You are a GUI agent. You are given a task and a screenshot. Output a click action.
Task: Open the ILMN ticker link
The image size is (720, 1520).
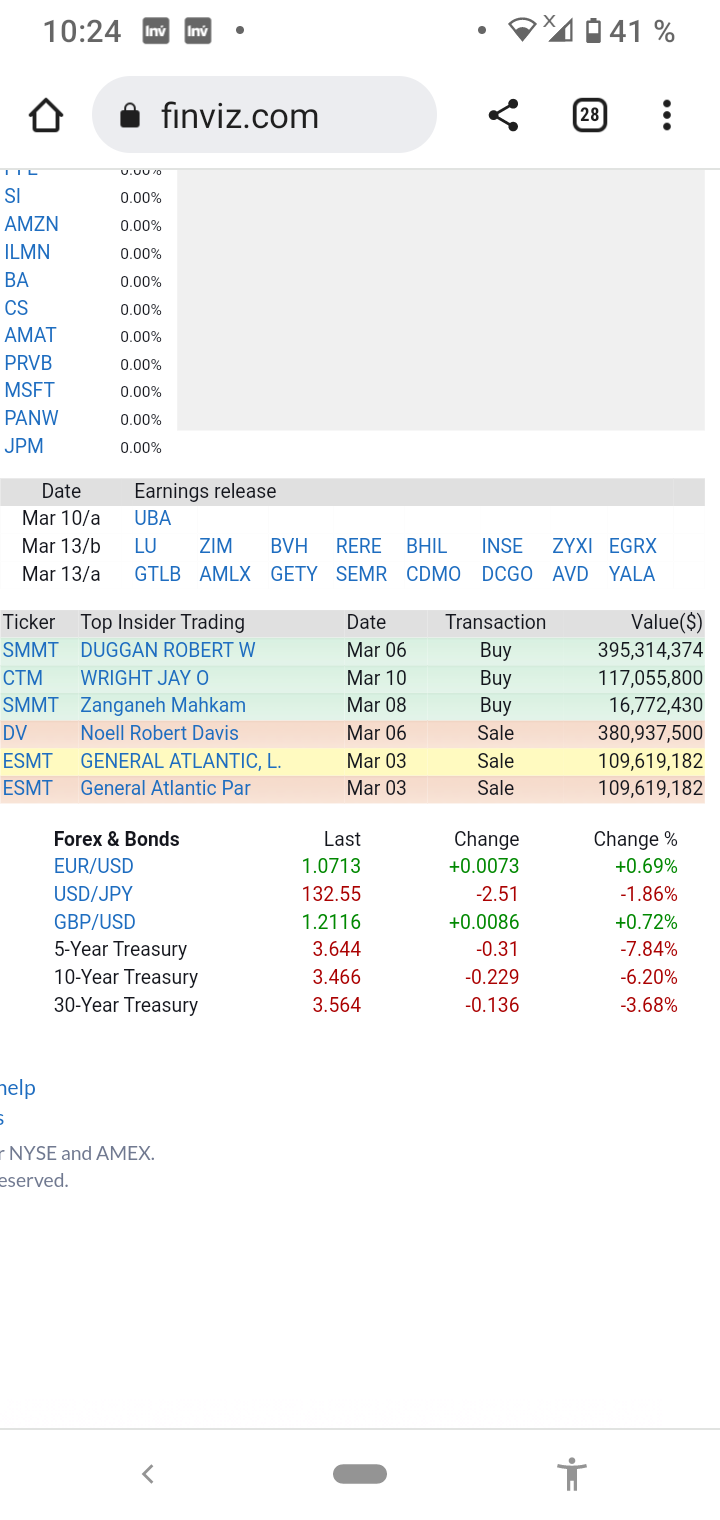point(27,253)
